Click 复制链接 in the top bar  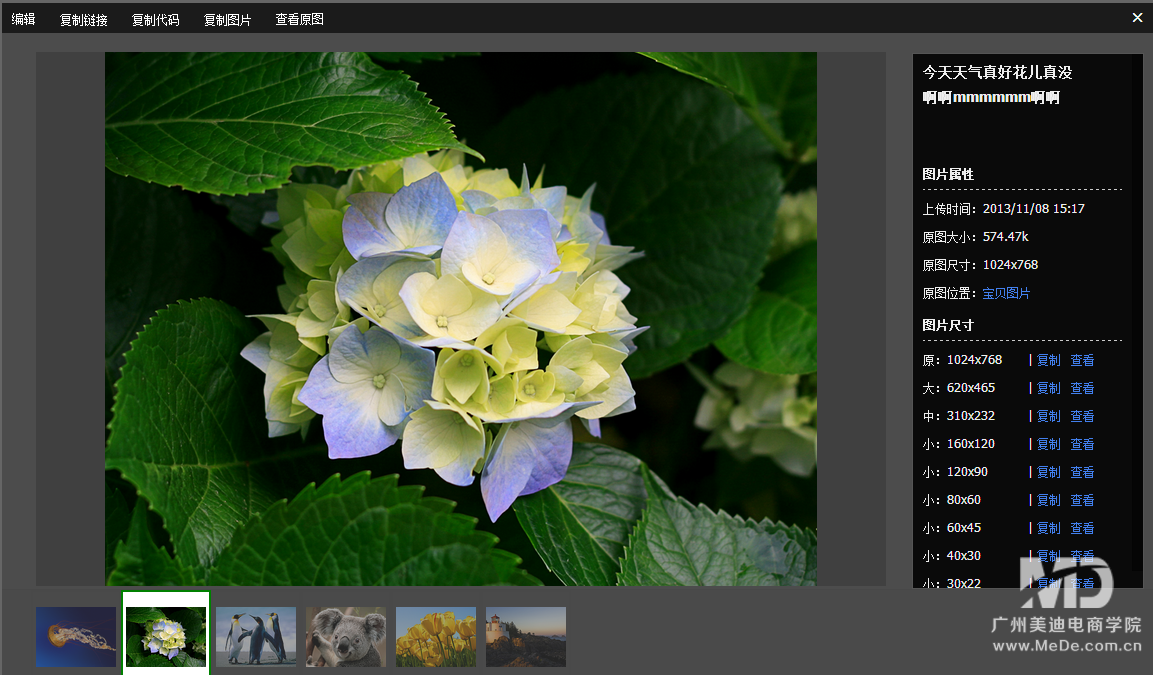[83, 19]
